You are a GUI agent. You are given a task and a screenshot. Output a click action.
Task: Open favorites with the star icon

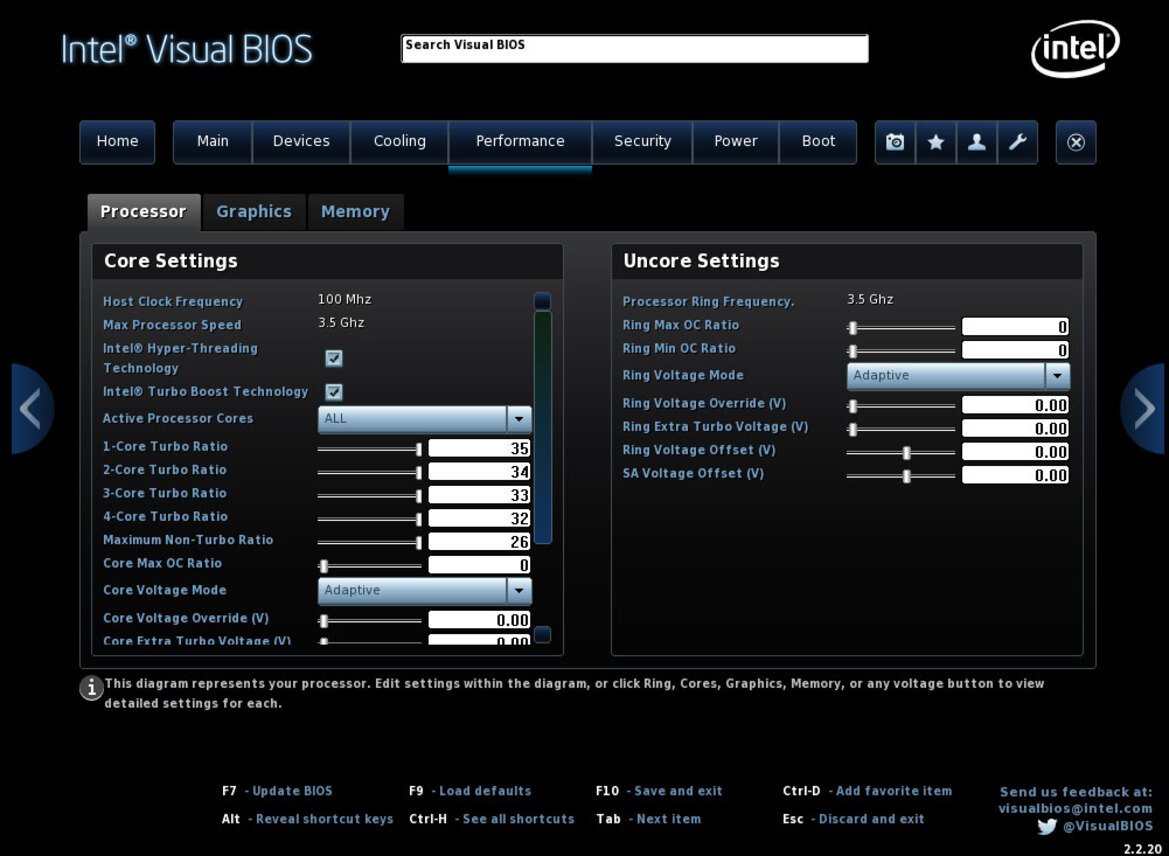click(x=936, y=142)
